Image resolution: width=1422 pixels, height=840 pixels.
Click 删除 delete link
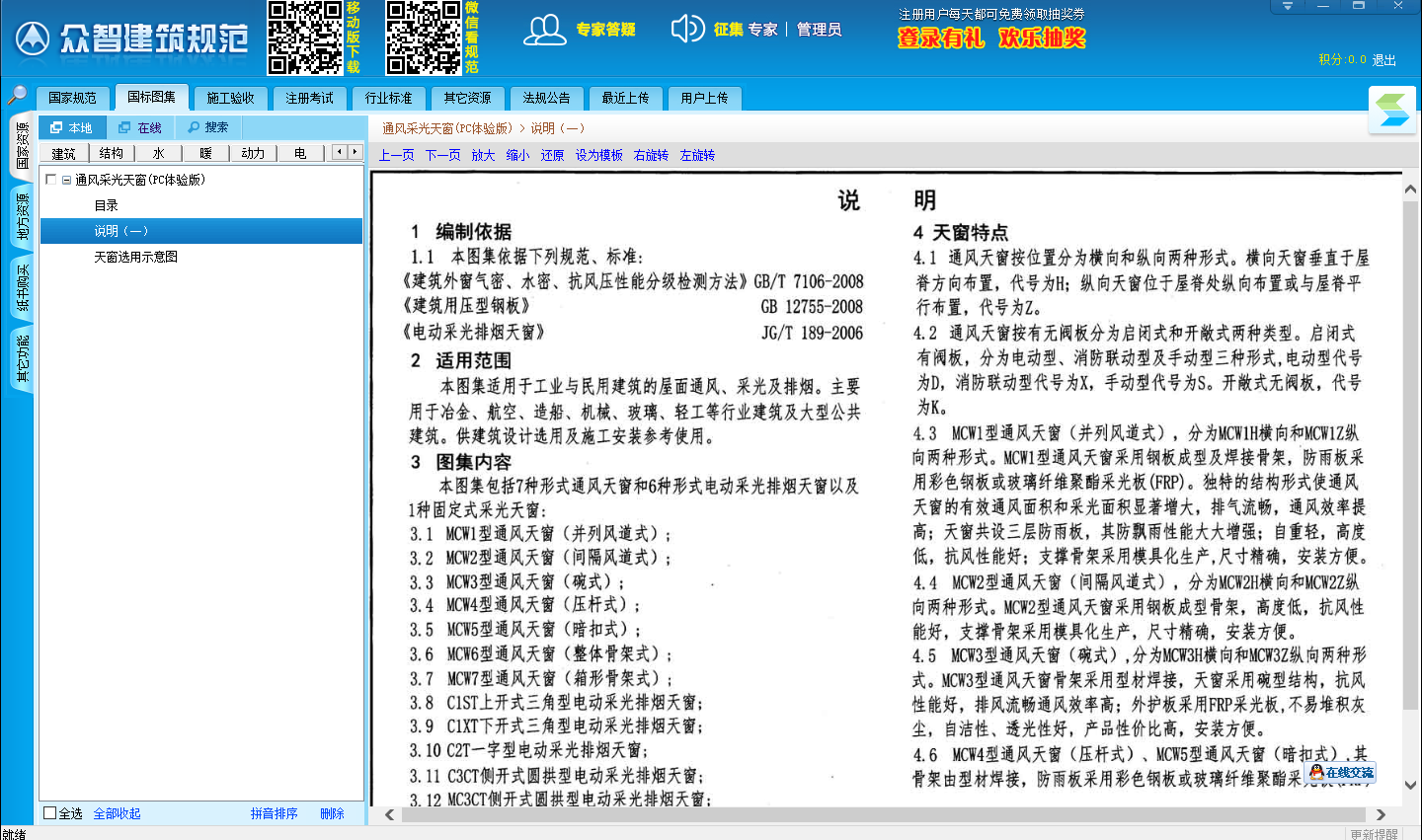[332, 813]
